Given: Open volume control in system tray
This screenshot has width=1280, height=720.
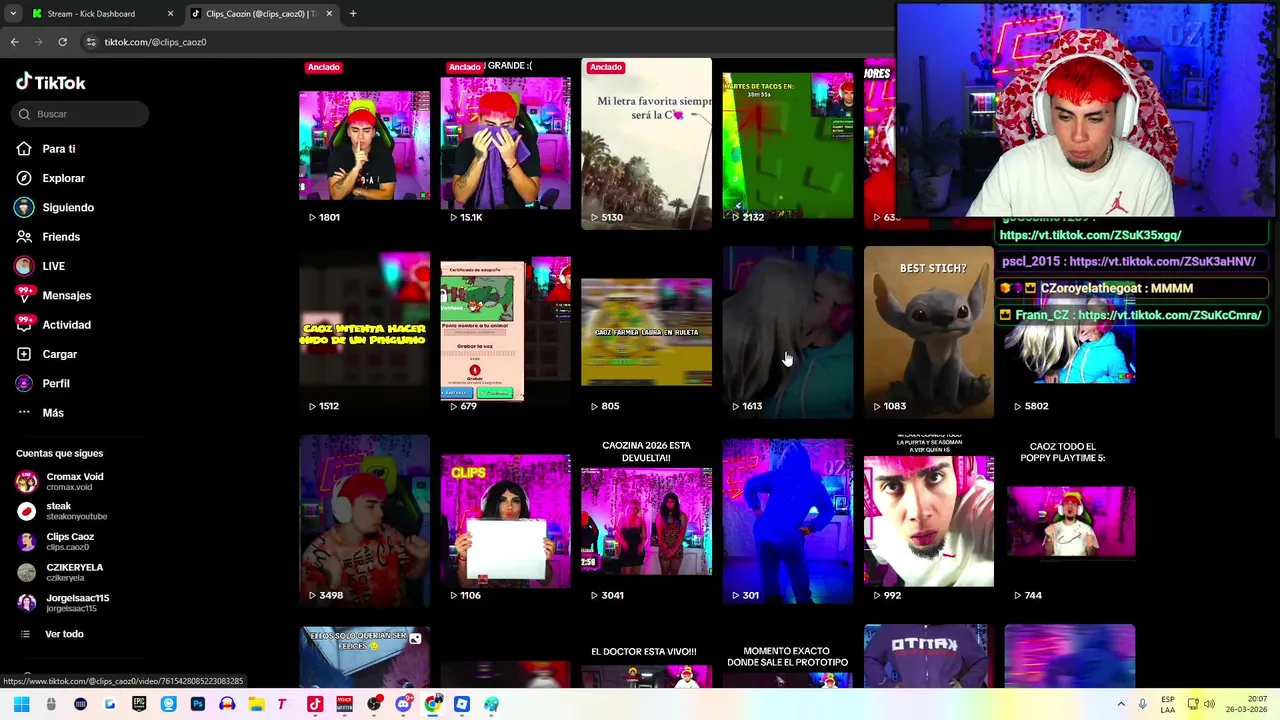Looking at the screenshot, I should click(1211, 704).
